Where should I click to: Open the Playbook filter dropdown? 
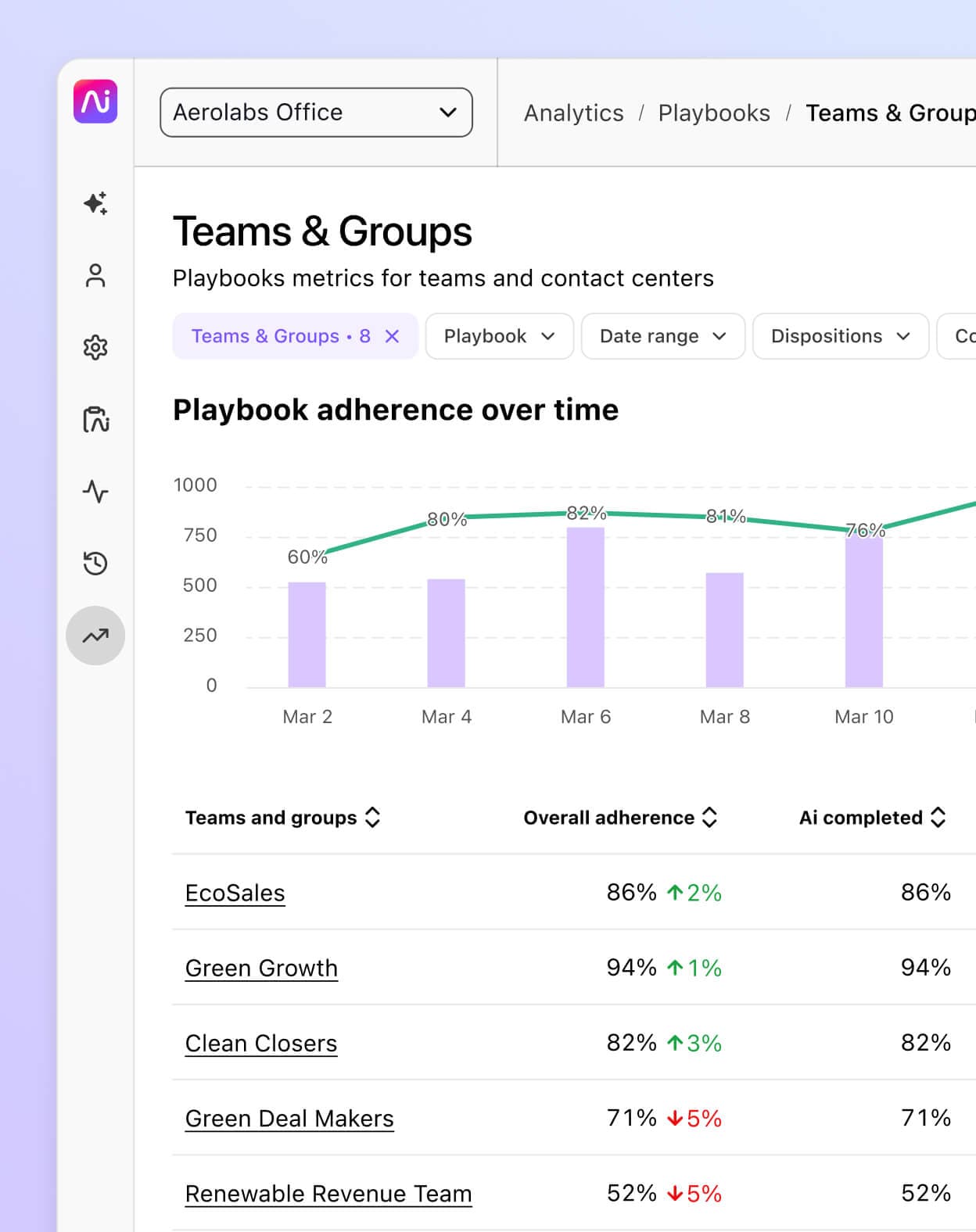pos(499,336)
